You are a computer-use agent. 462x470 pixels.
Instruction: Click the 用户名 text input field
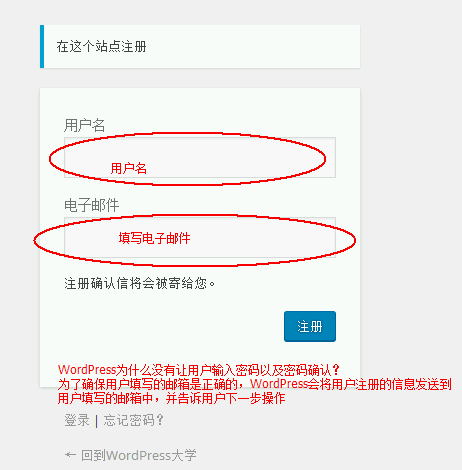200,157
